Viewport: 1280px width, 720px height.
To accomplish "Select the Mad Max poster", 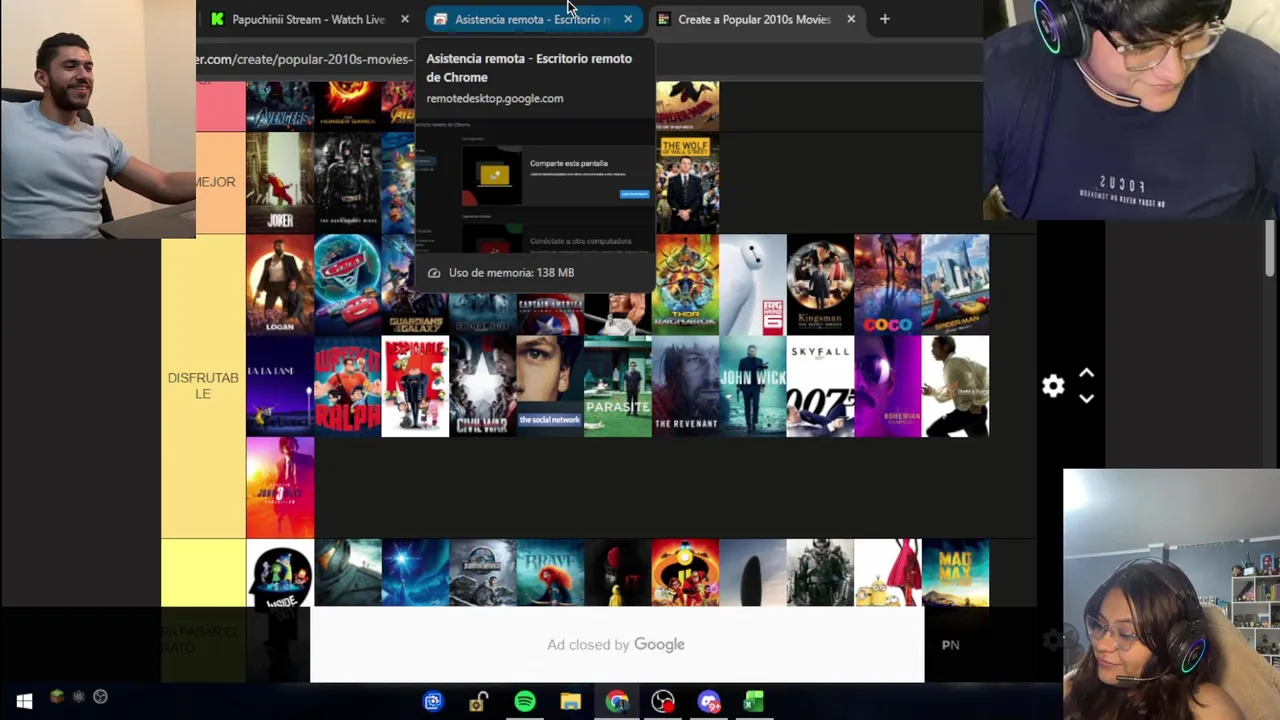I will tap(955, 573).
